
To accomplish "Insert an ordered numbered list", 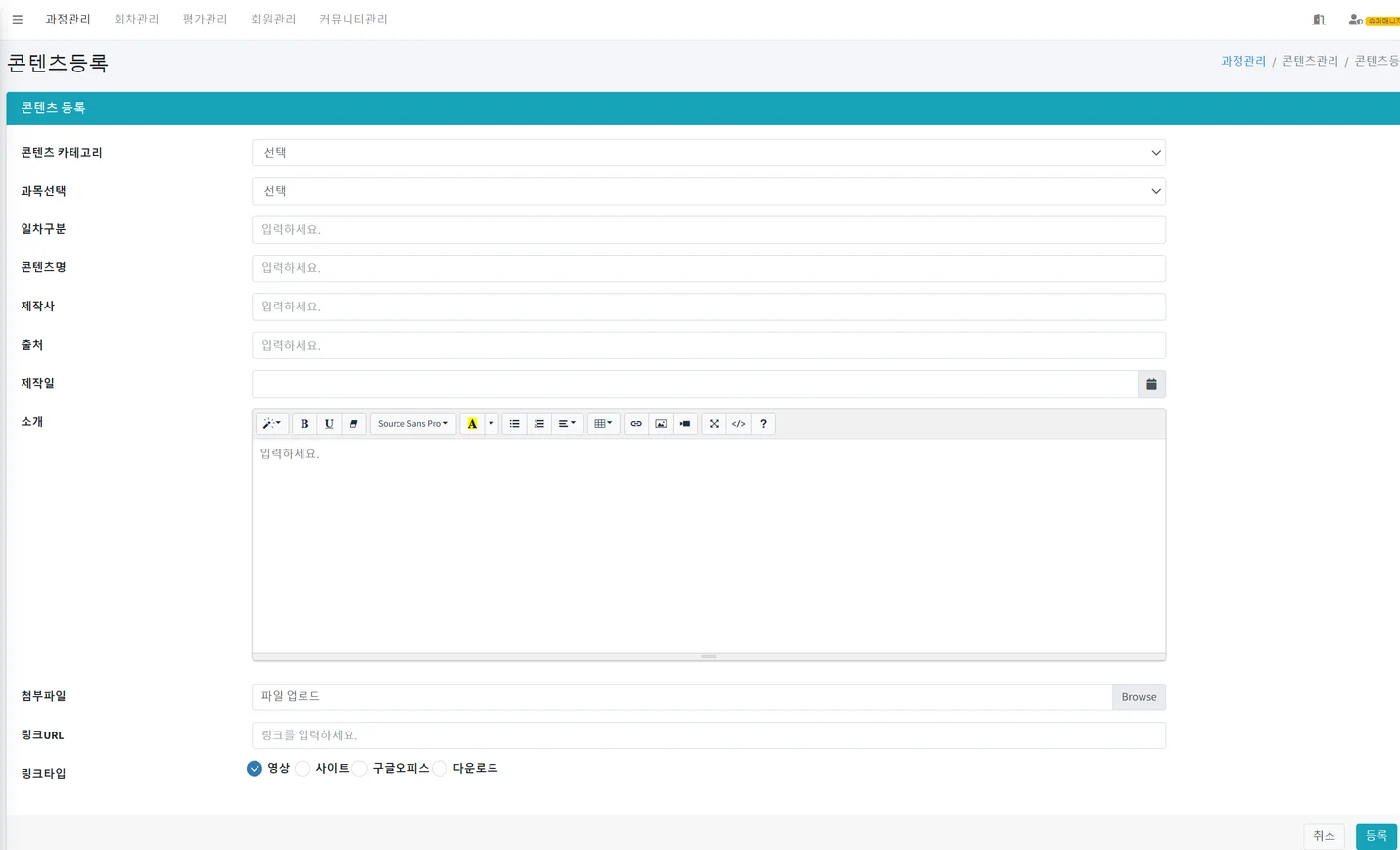I will click(538, 424).
